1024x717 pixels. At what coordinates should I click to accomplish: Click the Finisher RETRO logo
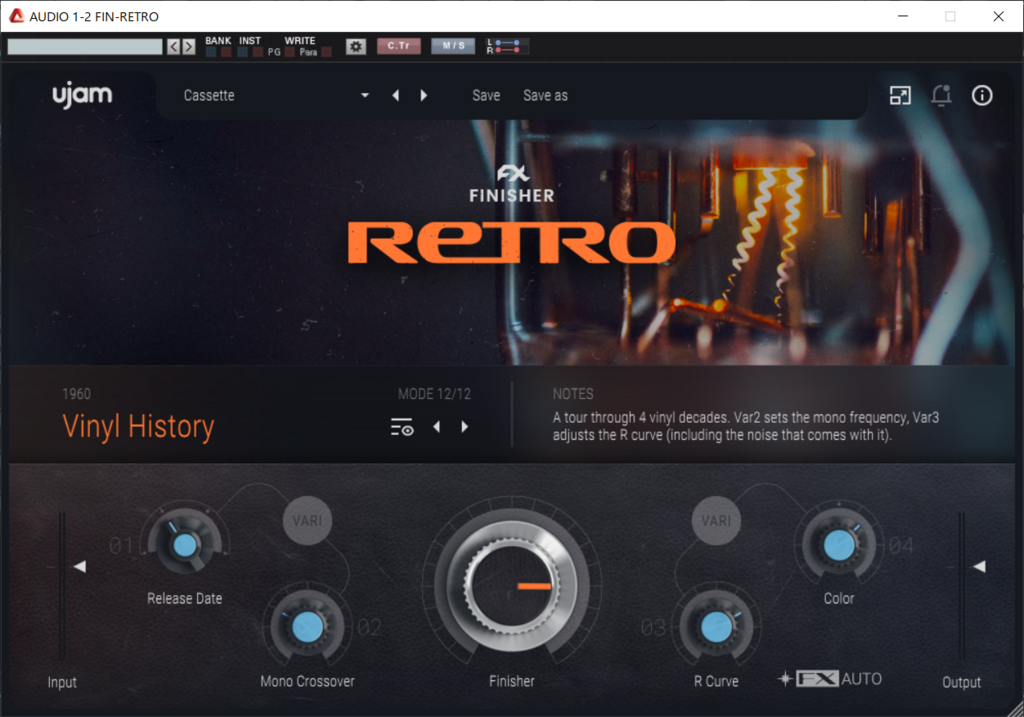[511, 216]
